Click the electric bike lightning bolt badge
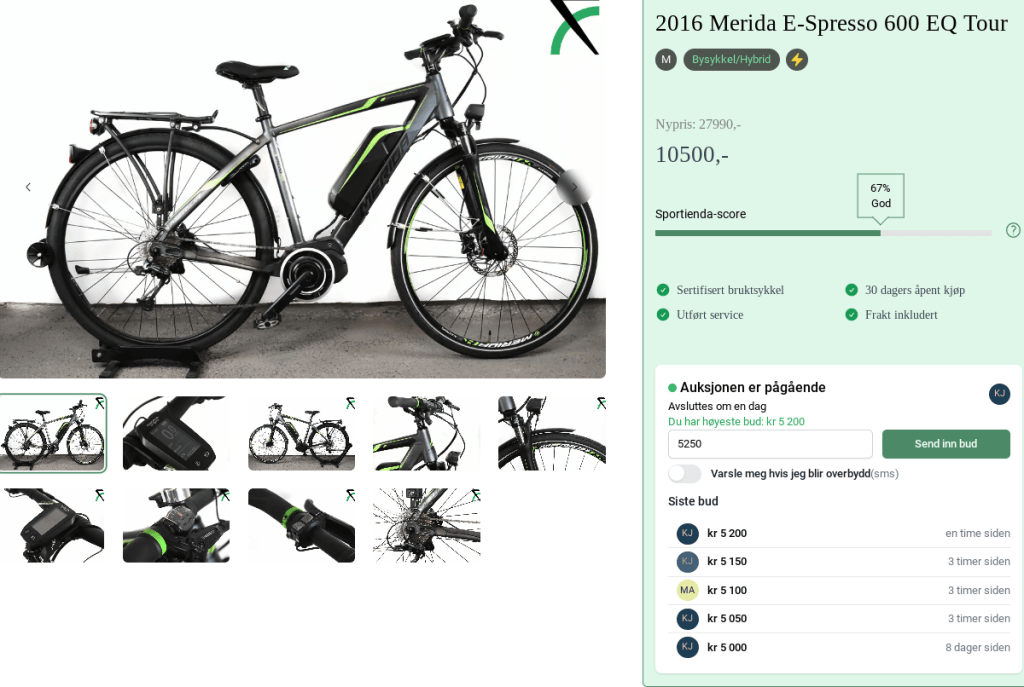This screenshot has width=1024, height=687. pyautogui.click(x=797, y=60)
